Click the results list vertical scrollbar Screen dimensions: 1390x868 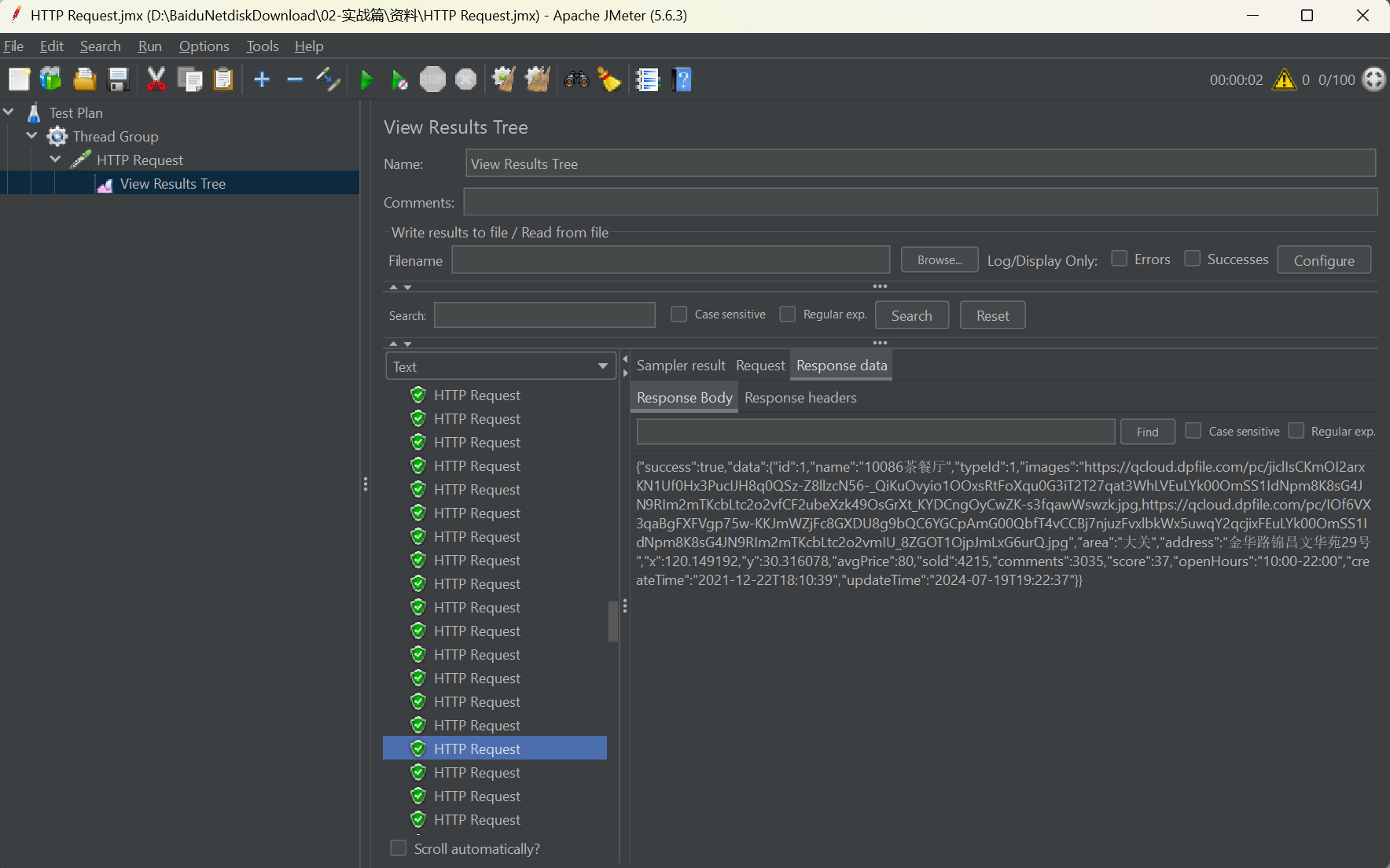613,621
